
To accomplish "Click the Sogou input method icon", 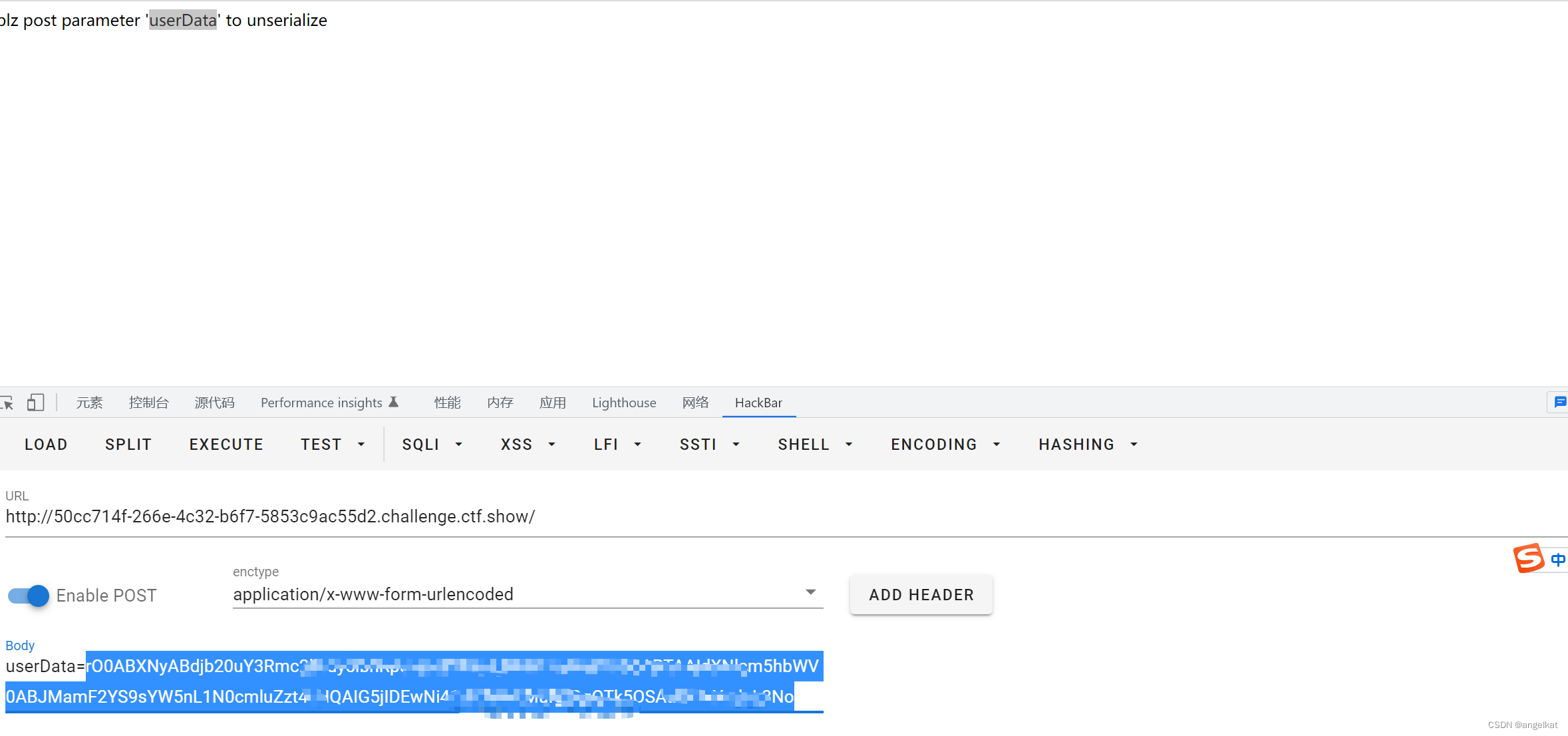I will tap(1528, 558).
